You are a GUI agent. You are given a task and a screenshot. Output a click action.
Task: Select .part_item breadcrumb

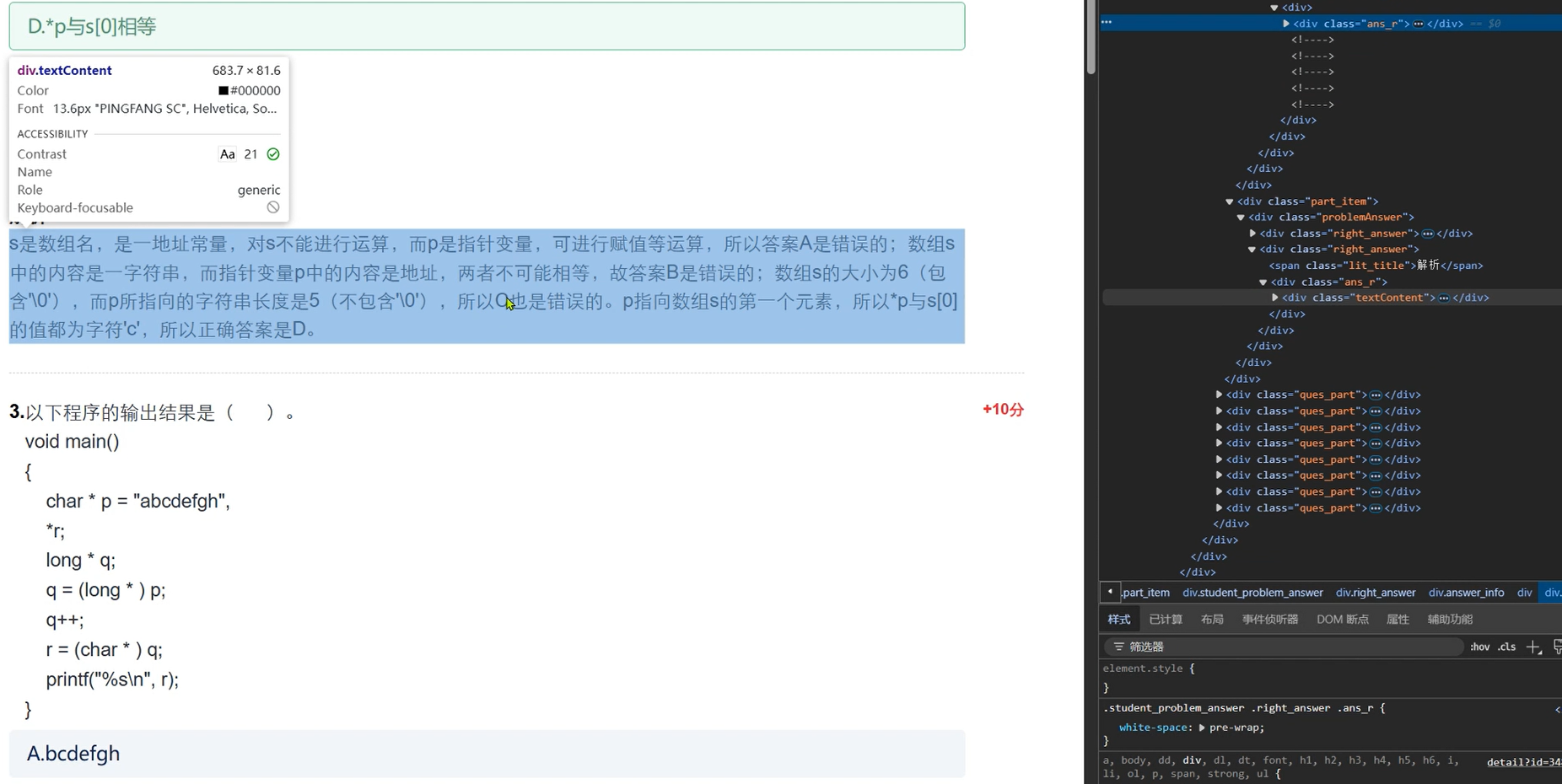tap(1145, 593)
